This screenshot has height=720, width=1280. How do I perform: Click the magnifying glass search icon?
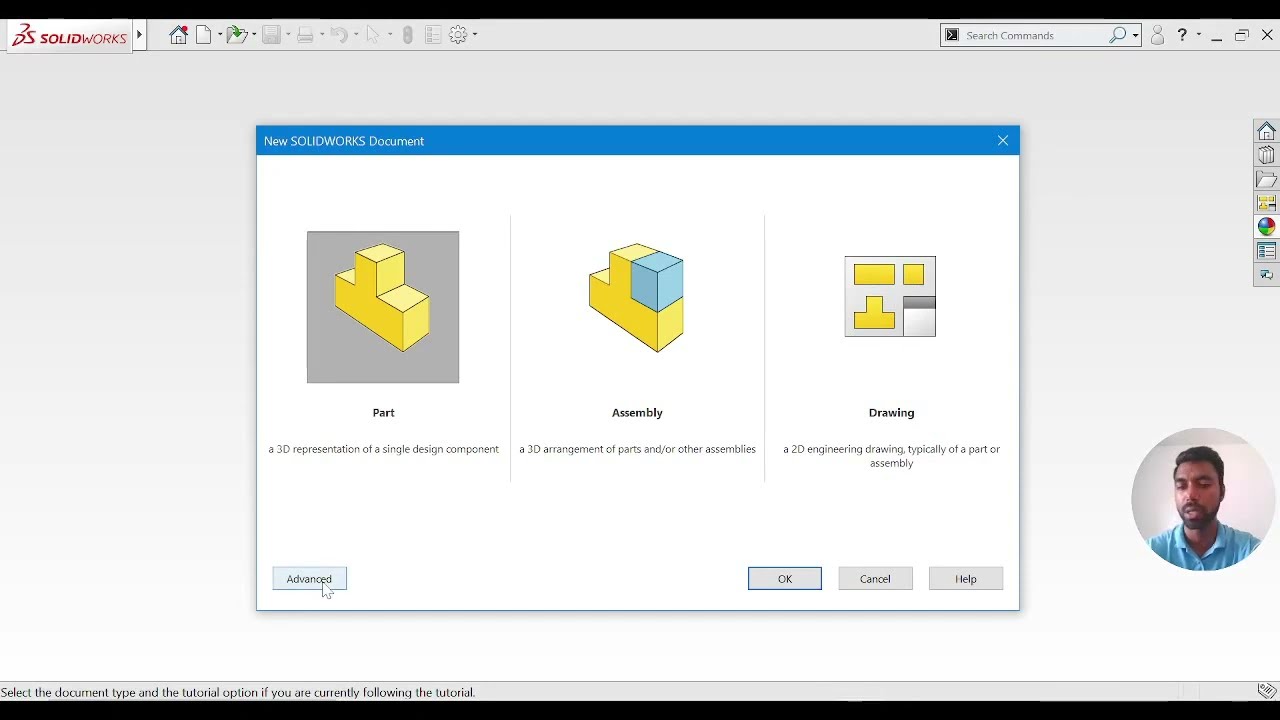[1118, 35]
